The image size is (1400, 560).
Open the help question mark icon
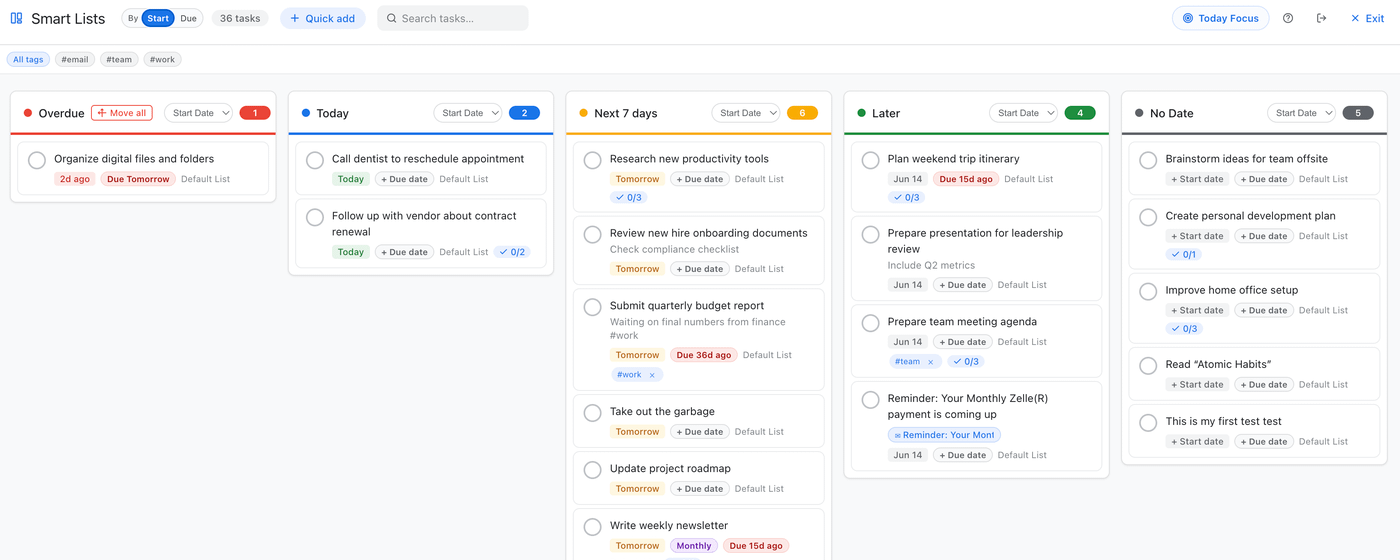coord(1288,18)
